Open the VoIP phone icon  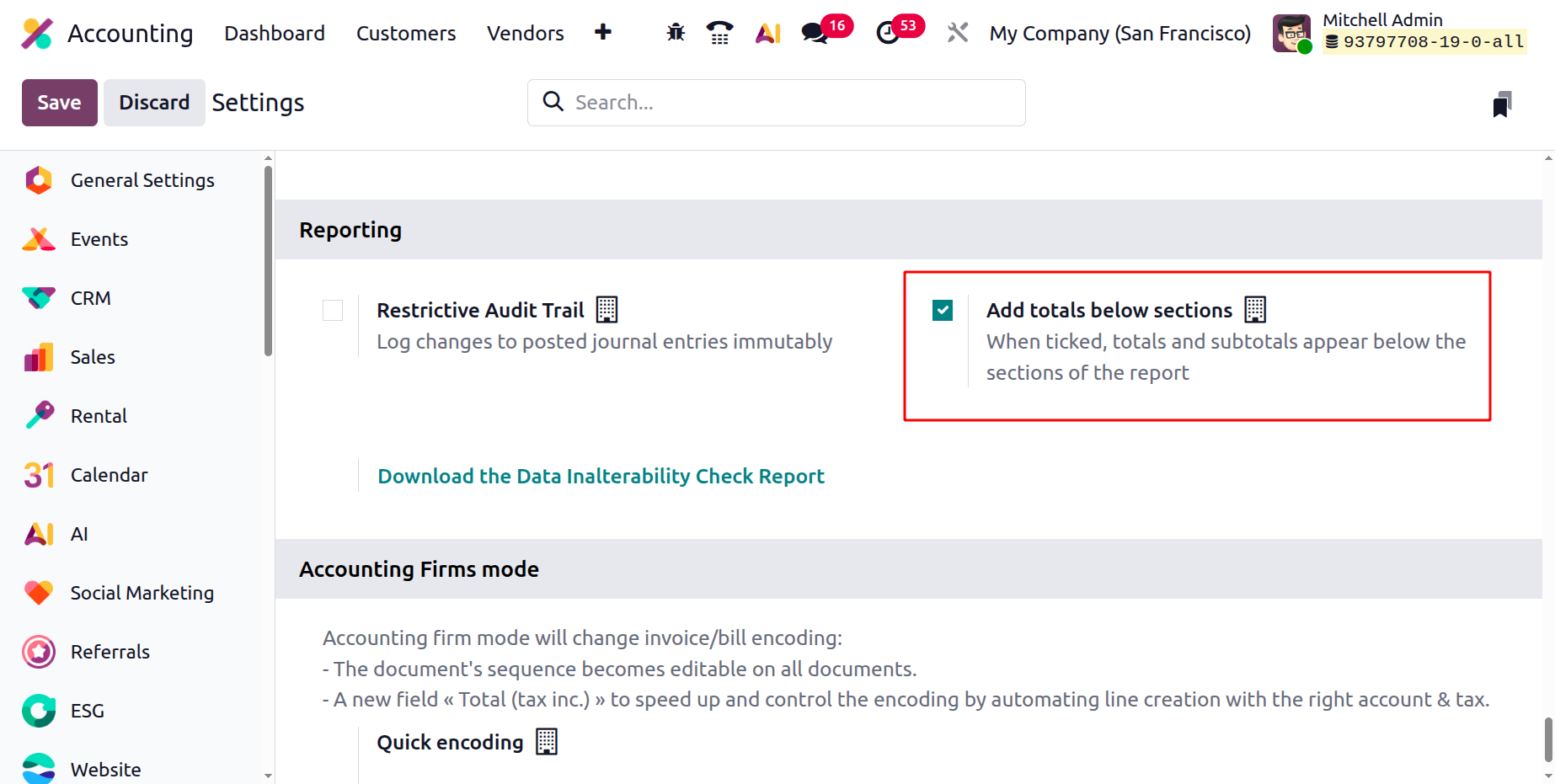click(719, 33)
